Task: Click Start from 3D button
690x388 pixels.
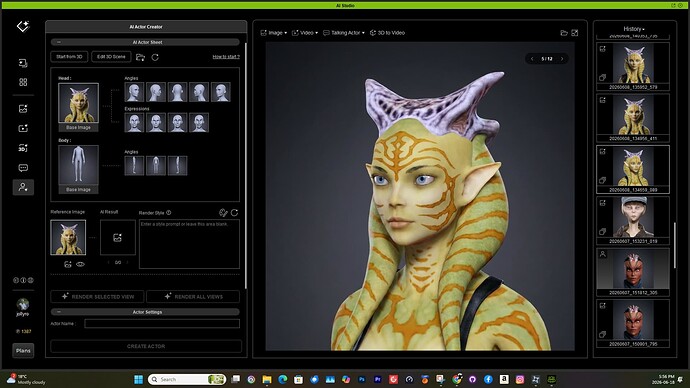Action: [69, 57]
